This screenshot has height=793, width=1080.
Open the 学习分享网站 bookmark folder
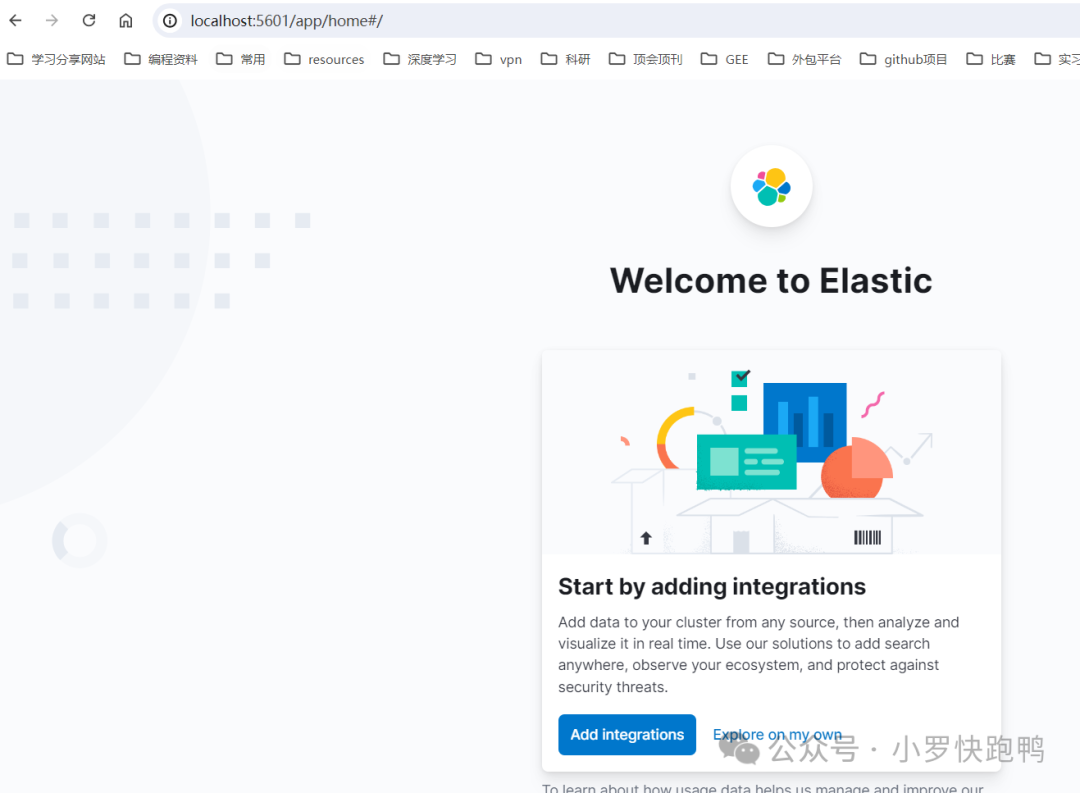pos(56,59)
